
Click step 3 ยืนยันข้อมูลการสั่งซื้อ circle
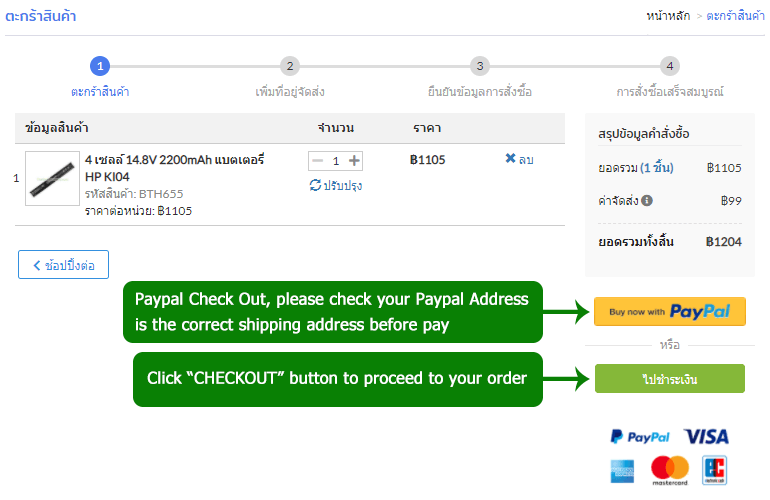click(479, 66)
